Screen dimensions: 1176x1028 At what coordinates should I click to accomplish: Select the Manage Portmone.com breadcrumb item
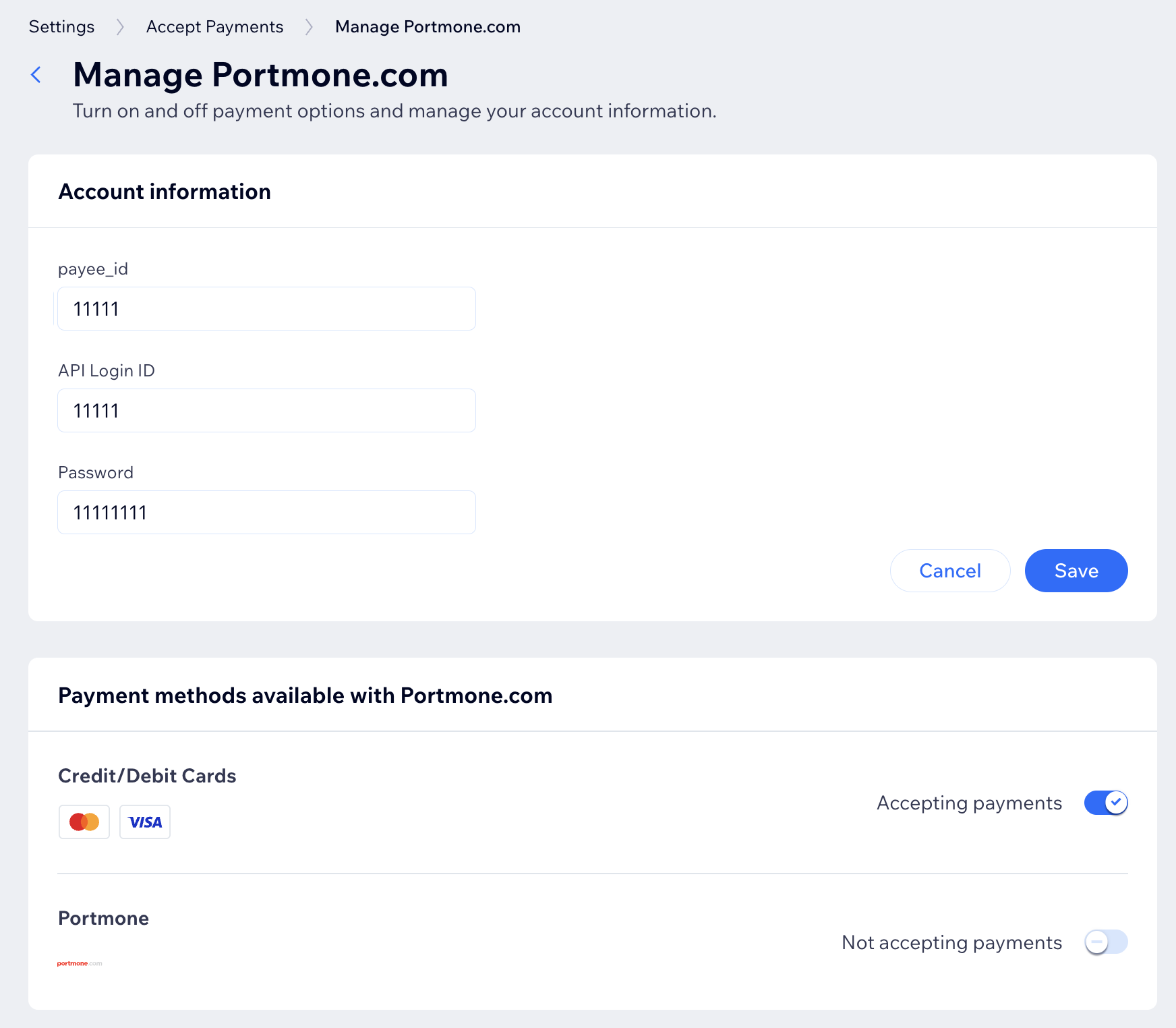click(x=428, y=27)
